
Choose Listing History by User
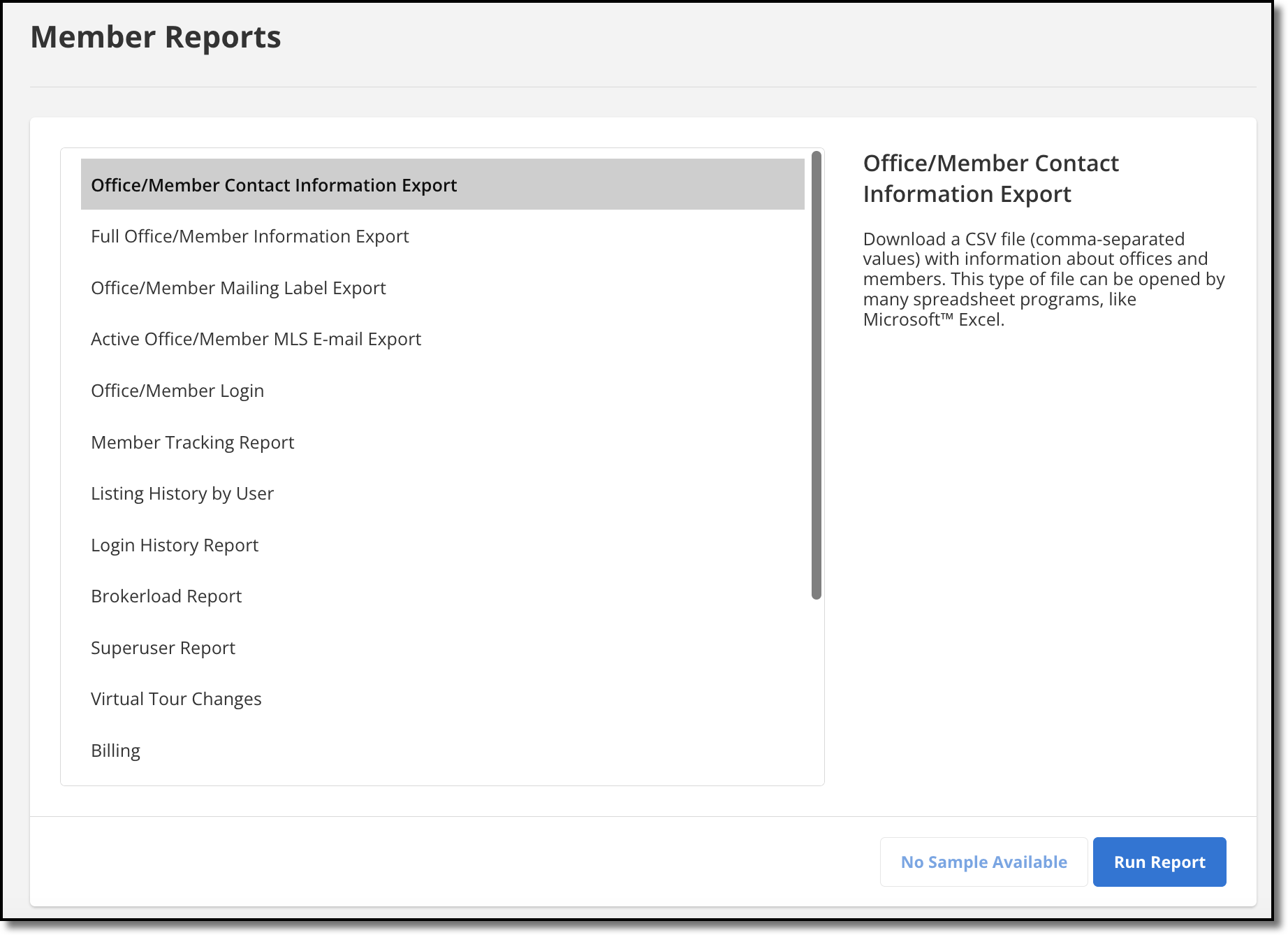442,493
